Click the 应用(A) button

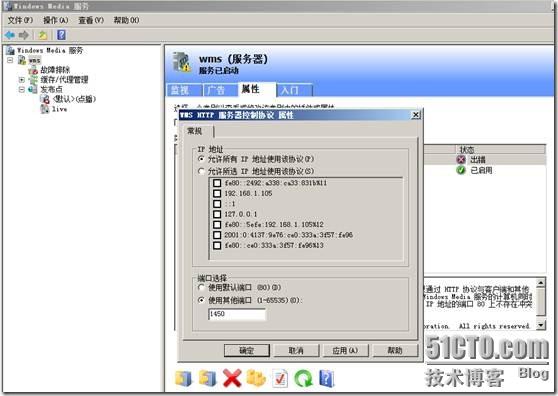[345, 350]
